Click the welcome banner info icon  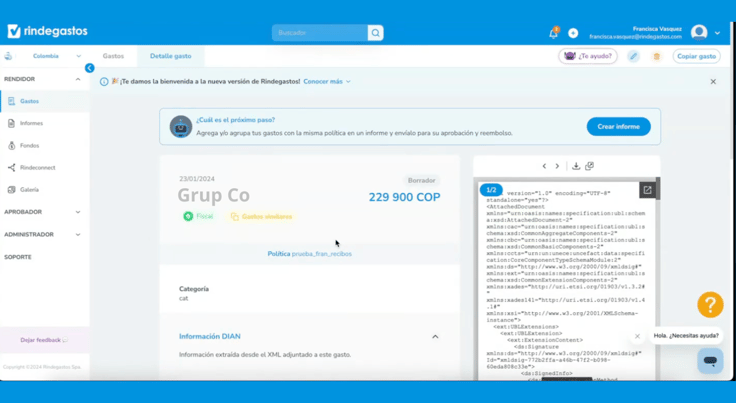pos(104,82)
